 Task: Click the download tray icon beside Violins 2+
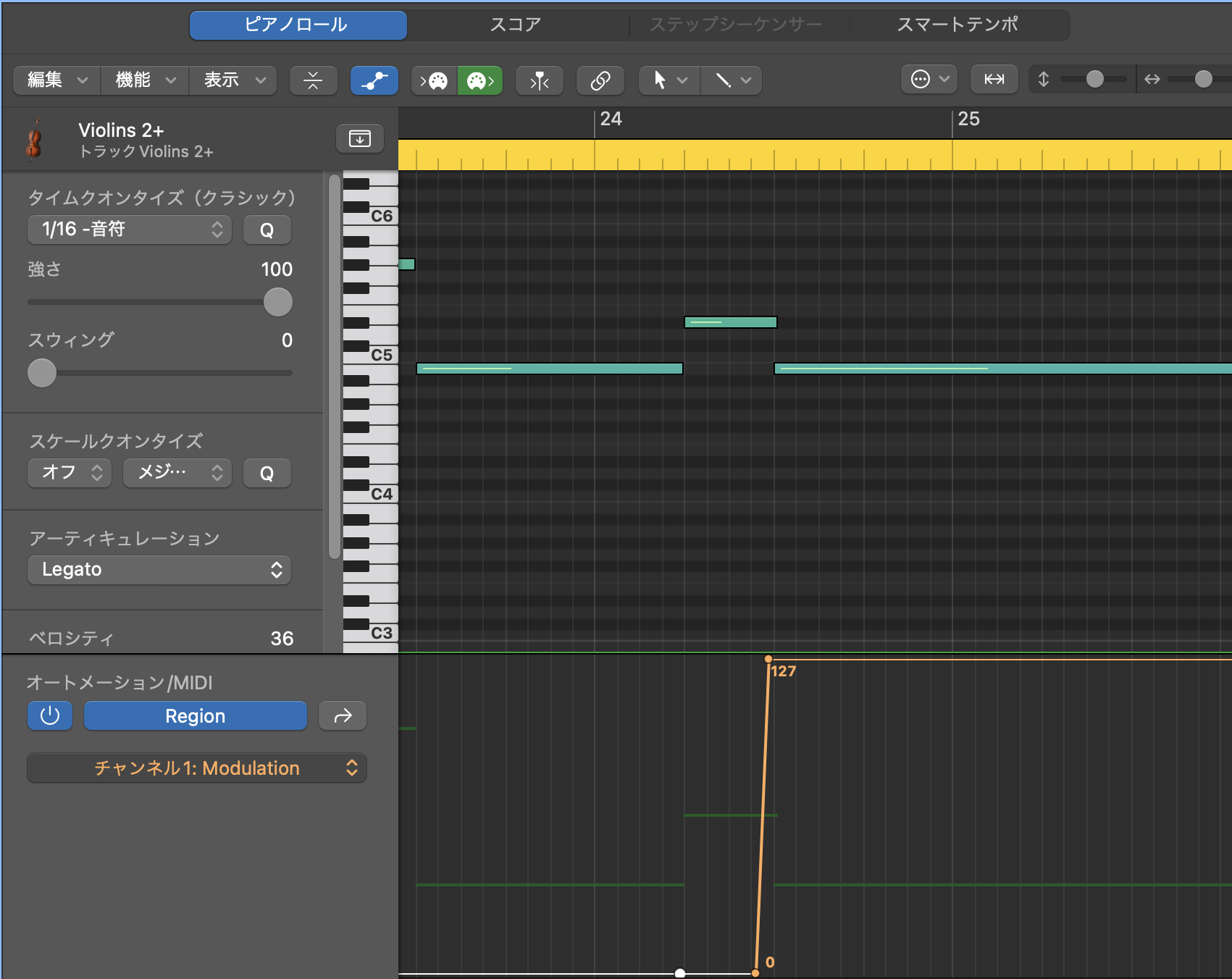(x=359, y=138)
